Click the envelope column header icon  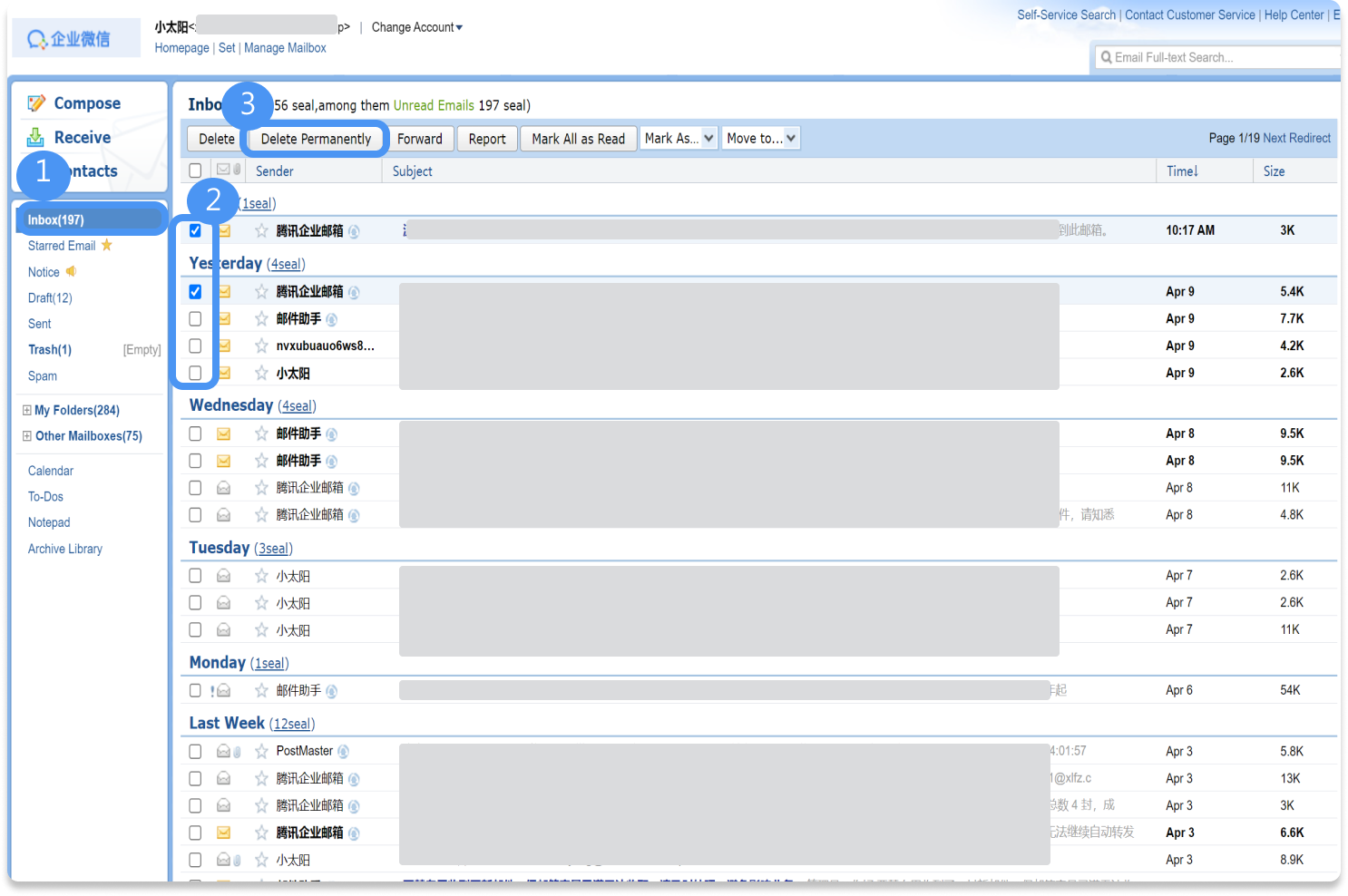223,170
